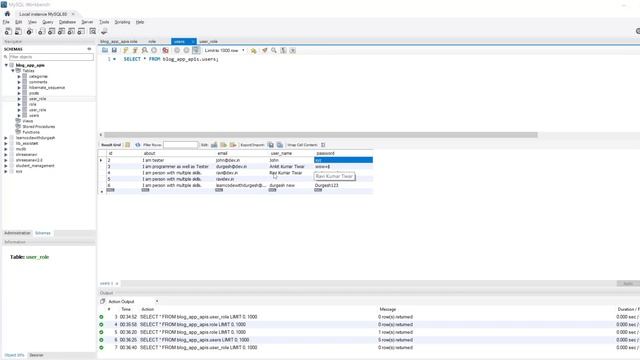Click the Result Grid button
The width and height of the screenshot is (640, 360).
click(x=111, y=145)
